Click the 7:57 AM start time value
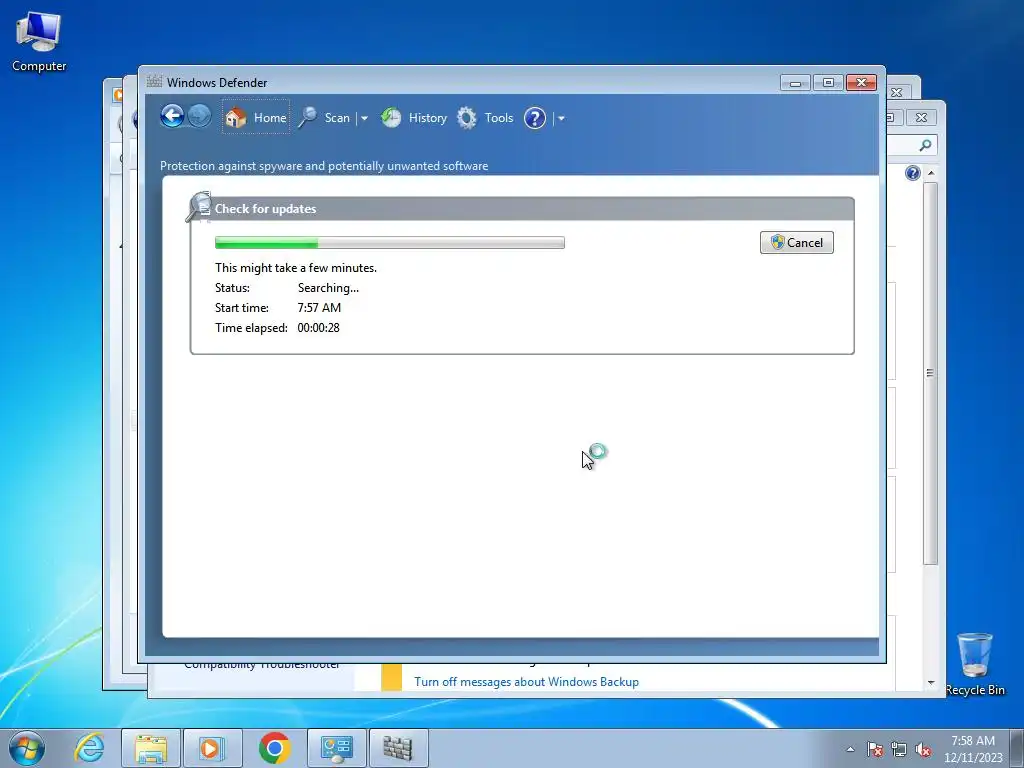The height and width of the screenshot is (768, 1024). pyautogui.click(x=319, y=308)
